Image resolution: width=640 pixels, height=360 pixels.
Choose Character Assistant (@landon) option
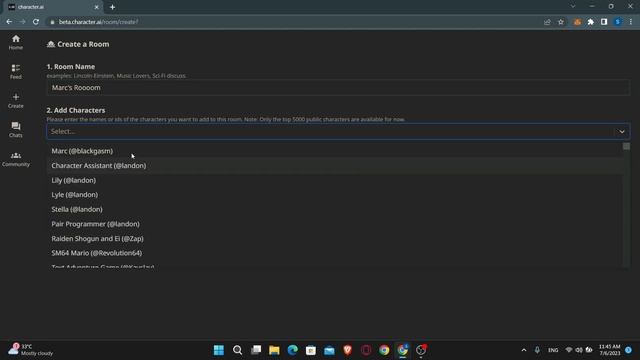[335, 166]
